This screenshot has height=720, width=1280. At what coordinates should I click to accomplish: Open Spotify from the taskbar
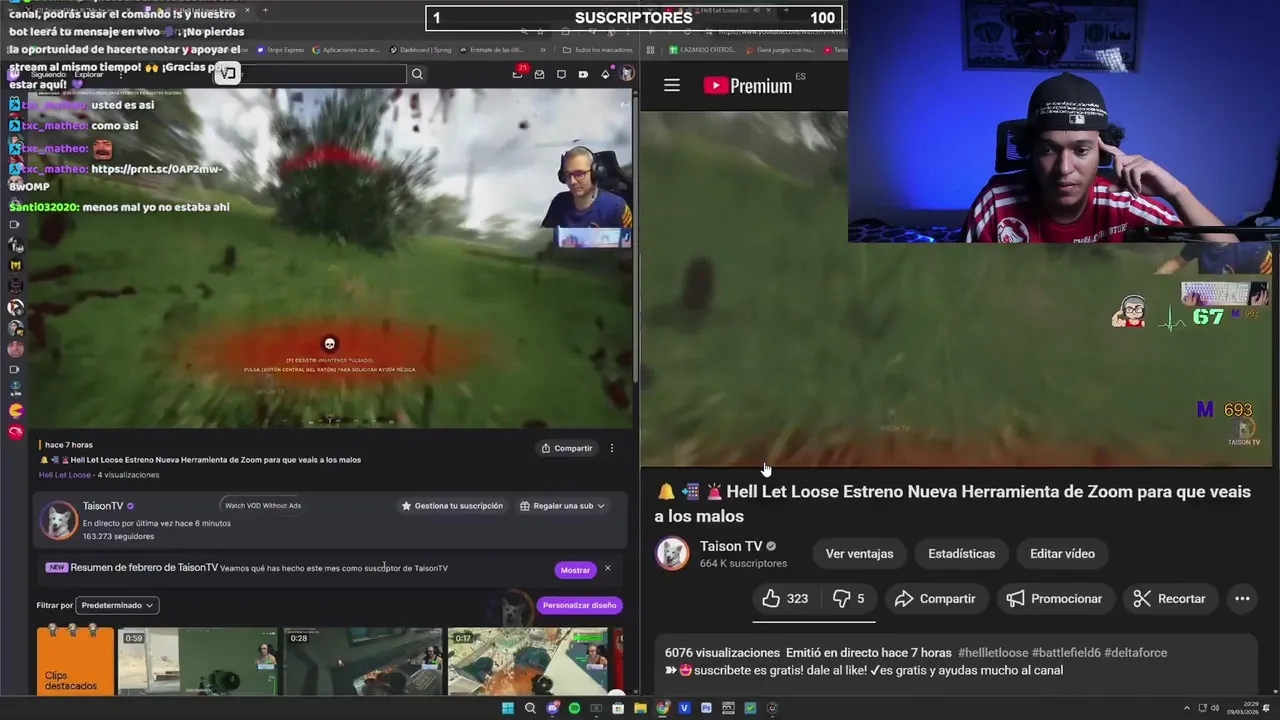pyautogui.click(x=574, y=708)
